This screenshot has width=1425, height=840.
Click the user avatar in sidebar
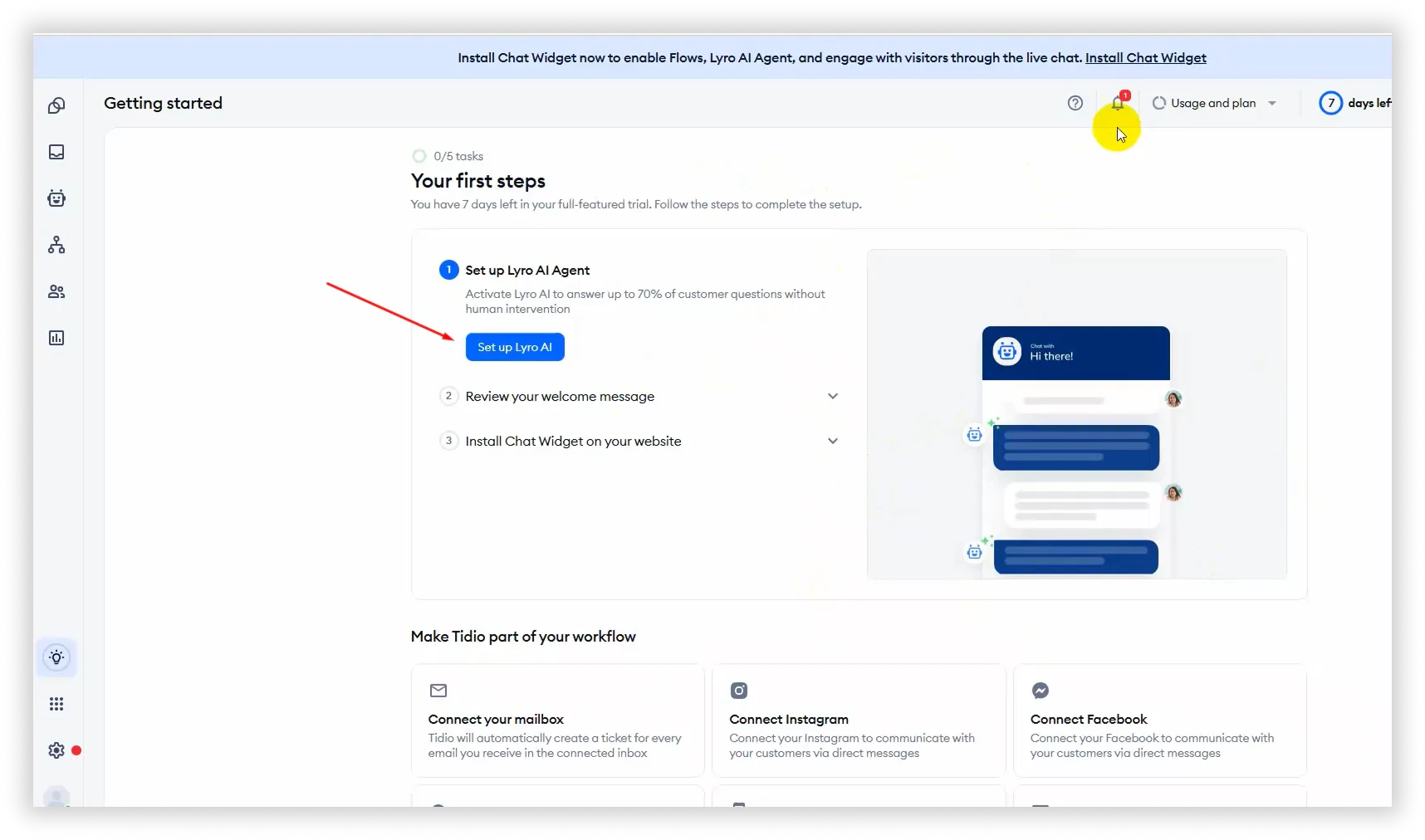56,798
